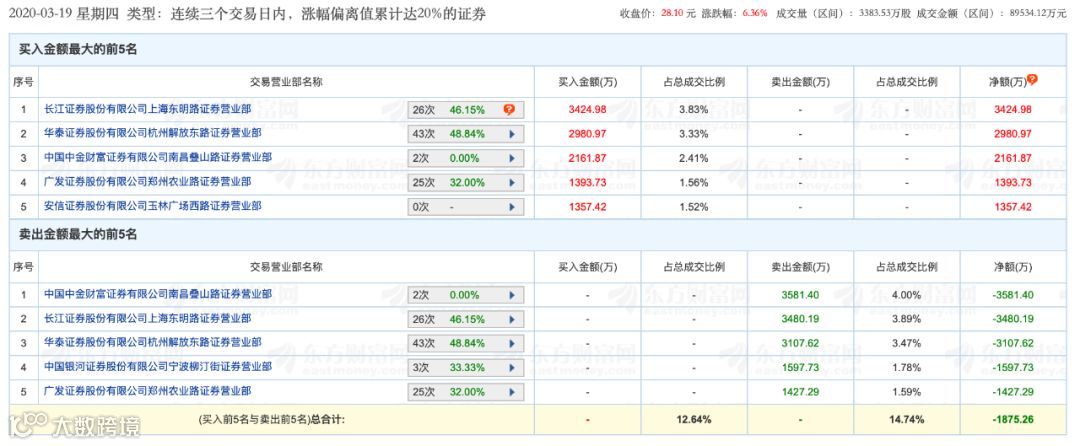Click the 25次 32.00% stats button in sell table
Viewport: 1080px width, 446px height.
pyautogui.click(x=466, y=392)
